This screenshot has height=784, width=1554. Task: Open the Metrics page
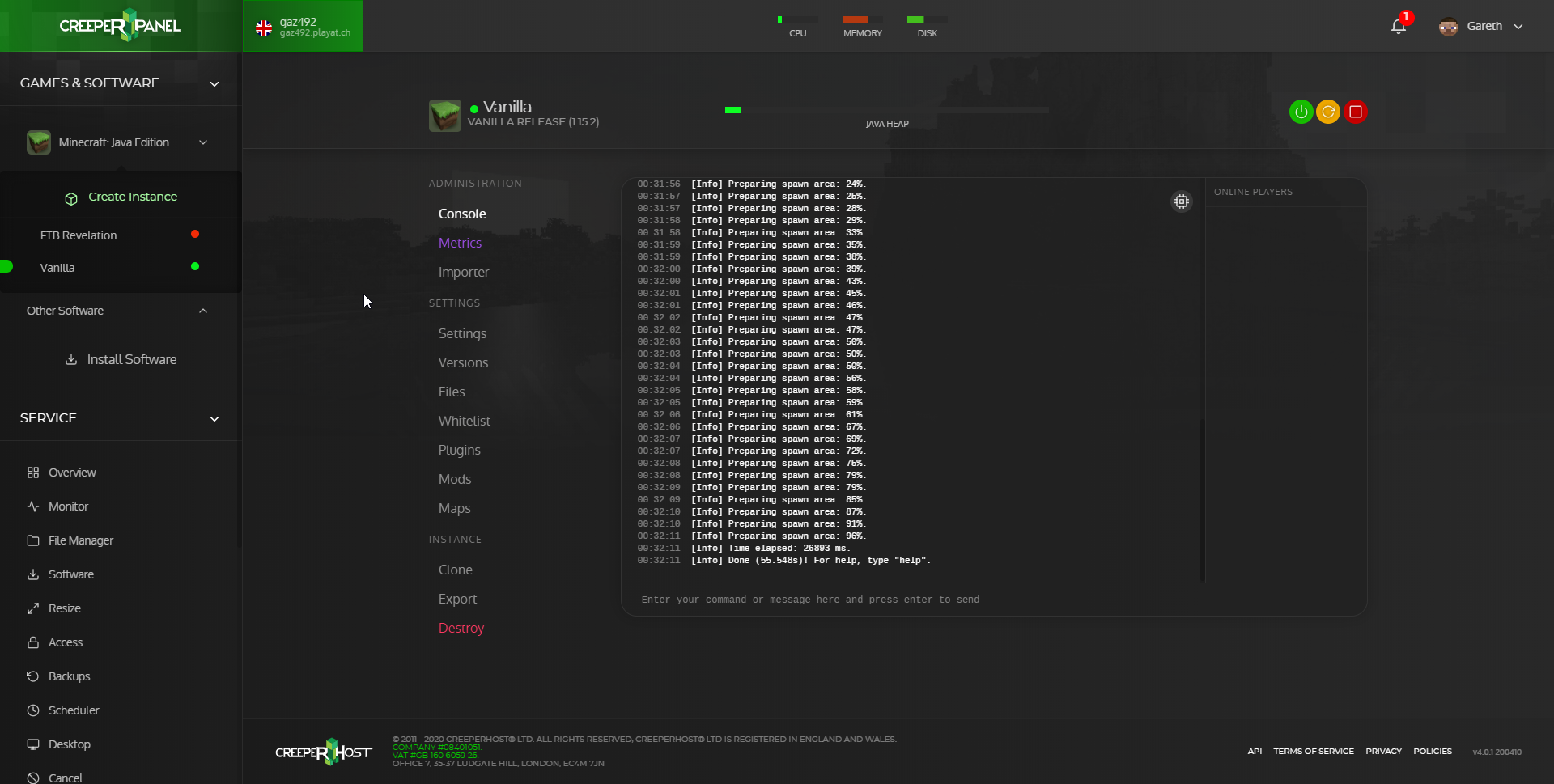point(460,243)
